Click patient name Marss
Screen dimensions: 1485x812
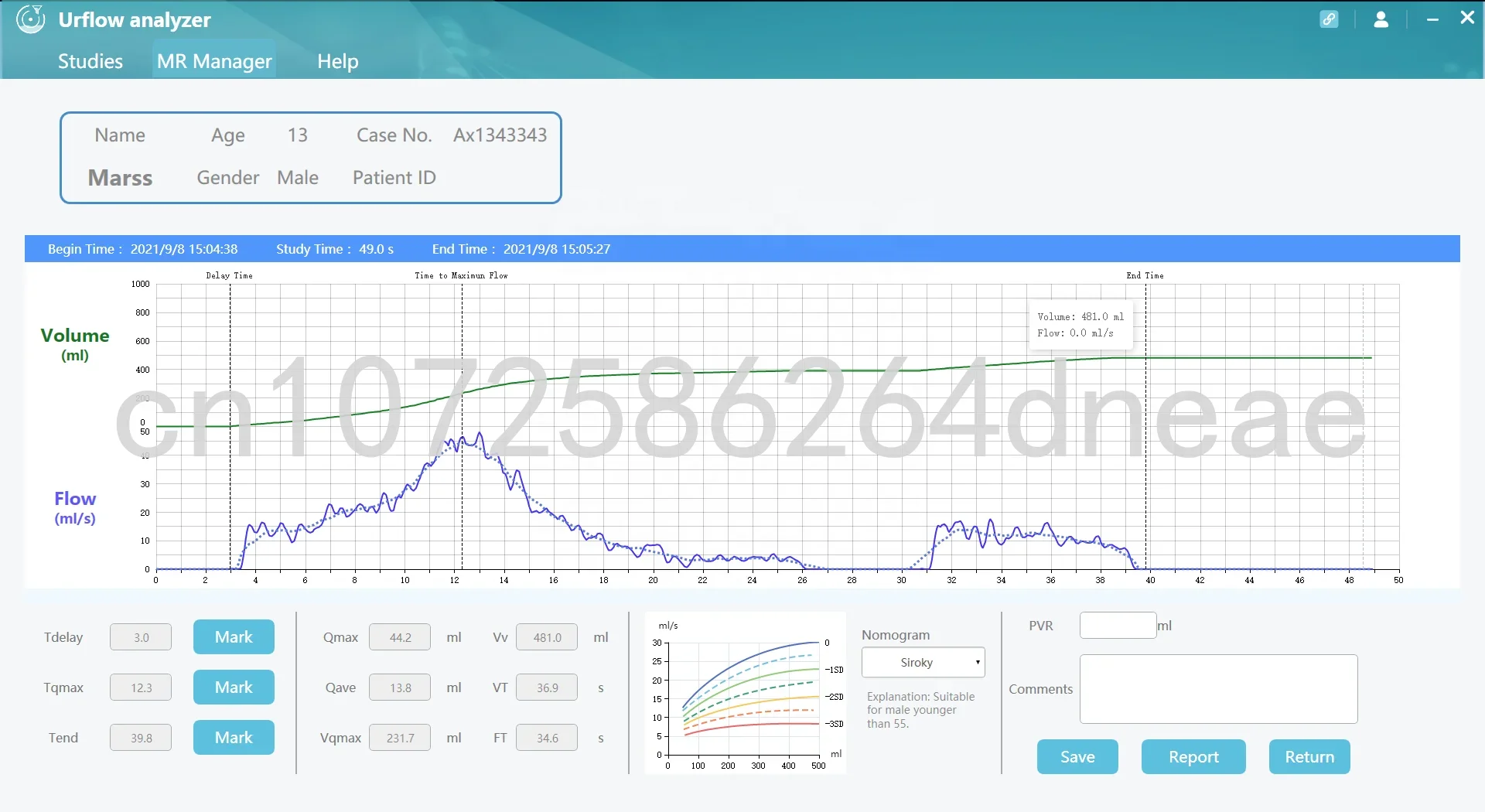(120, 178)
